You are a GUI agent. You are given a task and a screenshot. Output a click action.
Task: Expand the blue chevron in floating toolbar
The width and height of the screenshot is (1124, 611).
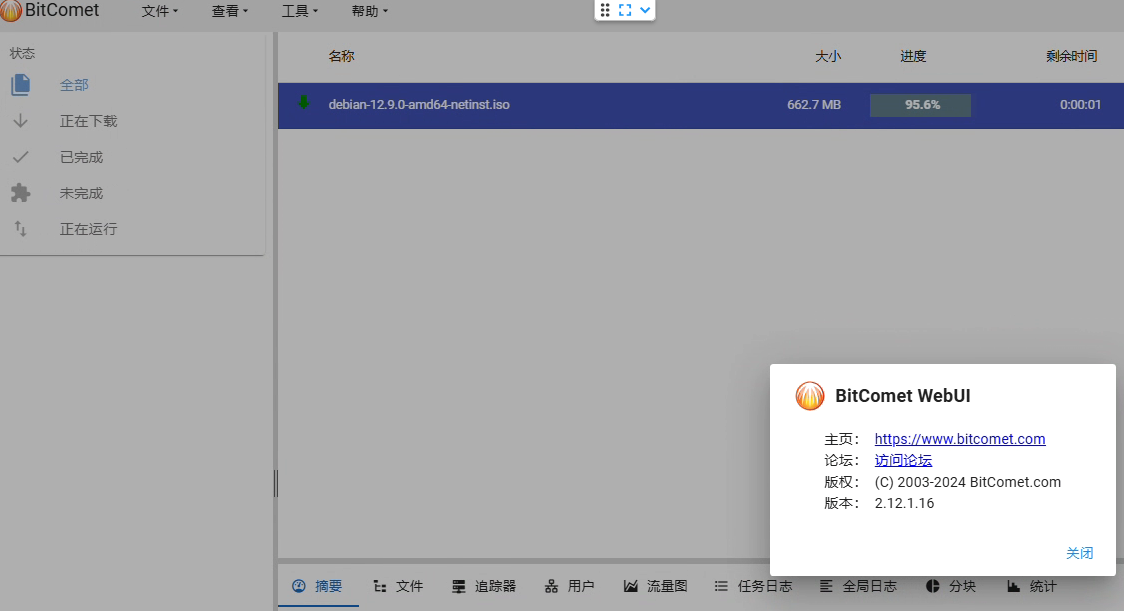644,10
